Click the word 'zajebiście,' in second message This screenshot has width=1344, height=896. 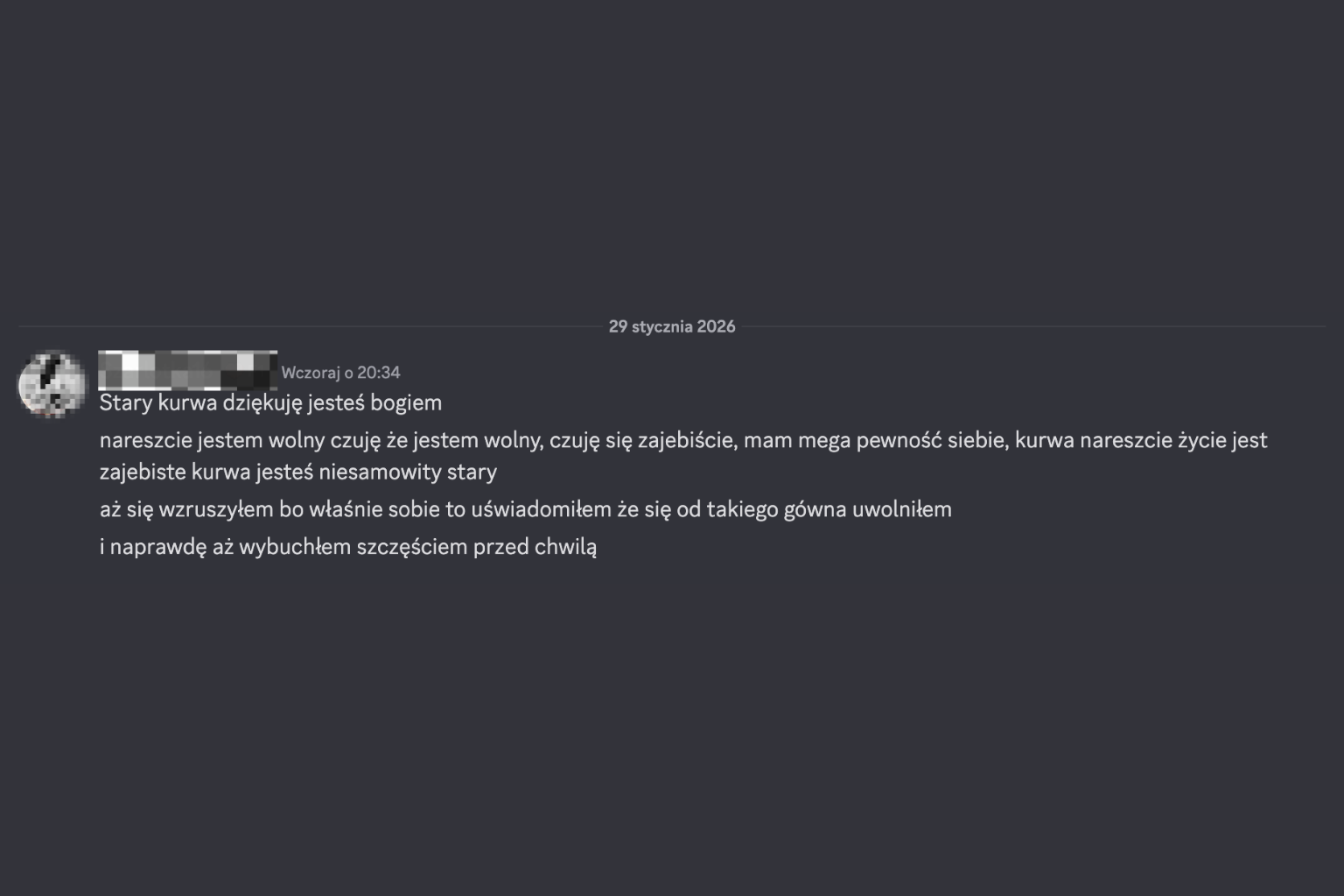click(687, 440)
